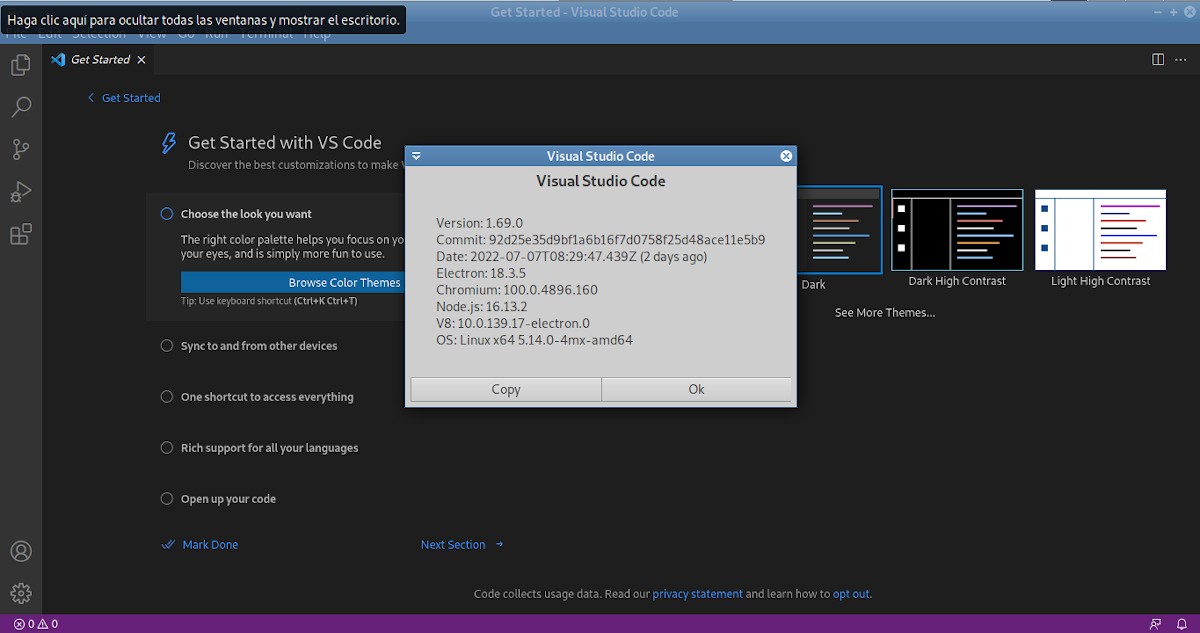Click the Version: 1.69.0 text
This screenshot has width=1200, height=633.
[x=479, y=223]
